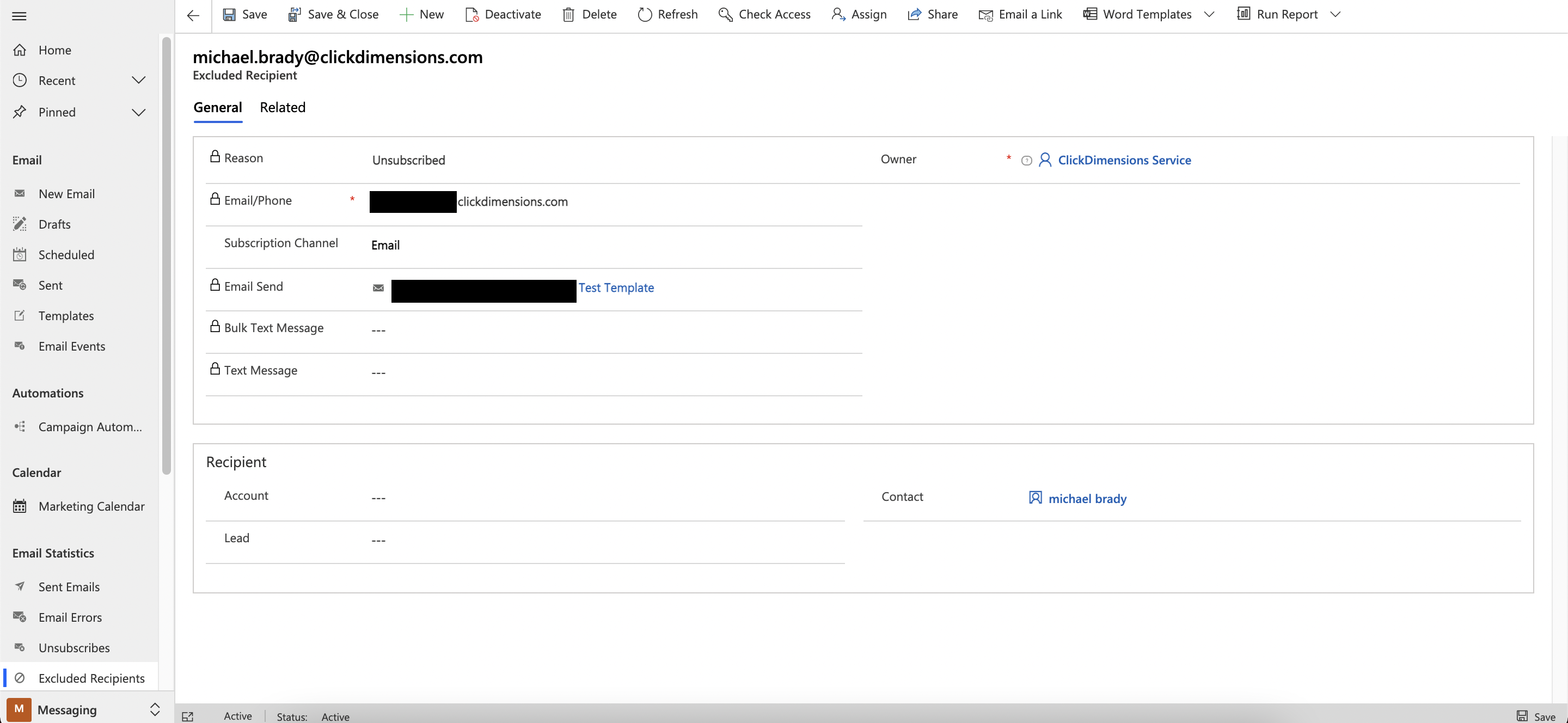Click the Home house icon in sidebar
This screenshot has width=1568, height=723.
point(20,50)
